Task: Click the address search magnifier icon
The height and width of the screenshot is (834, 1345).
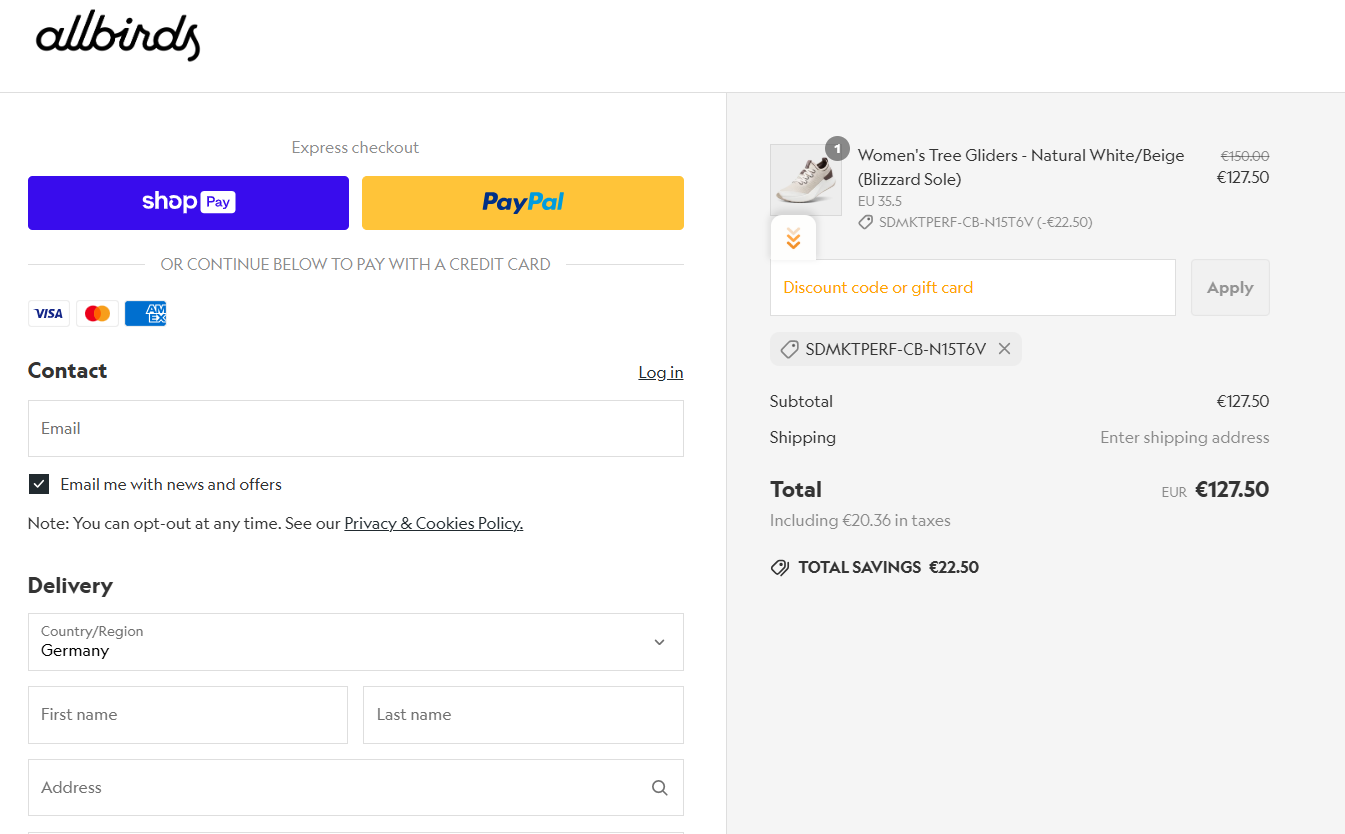Action: click(x=659, y=788)
